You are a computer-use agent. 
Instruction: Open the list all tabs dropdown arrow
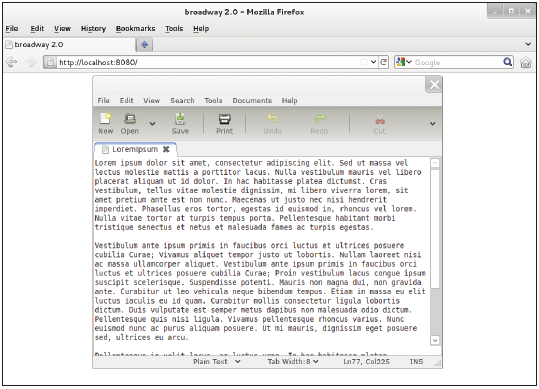[528, 44]
